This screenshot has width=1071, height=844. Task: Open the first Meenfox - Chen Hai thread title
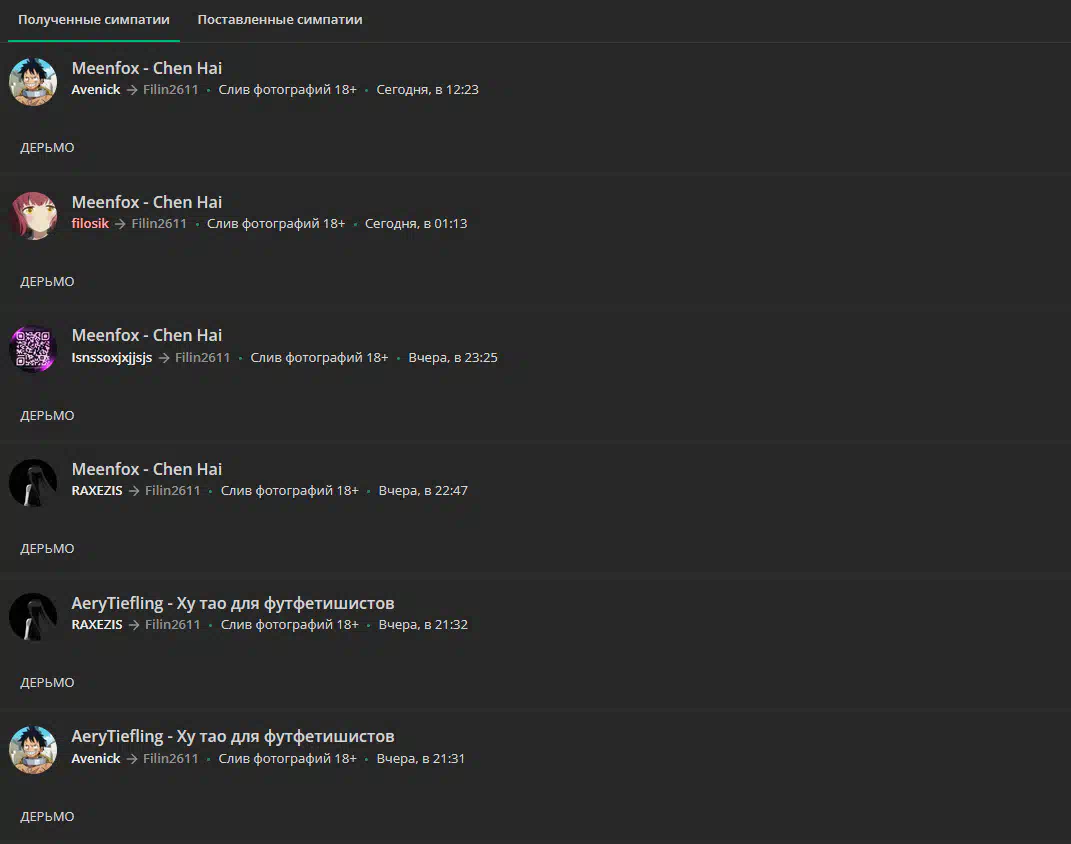[x=147, y=68]
